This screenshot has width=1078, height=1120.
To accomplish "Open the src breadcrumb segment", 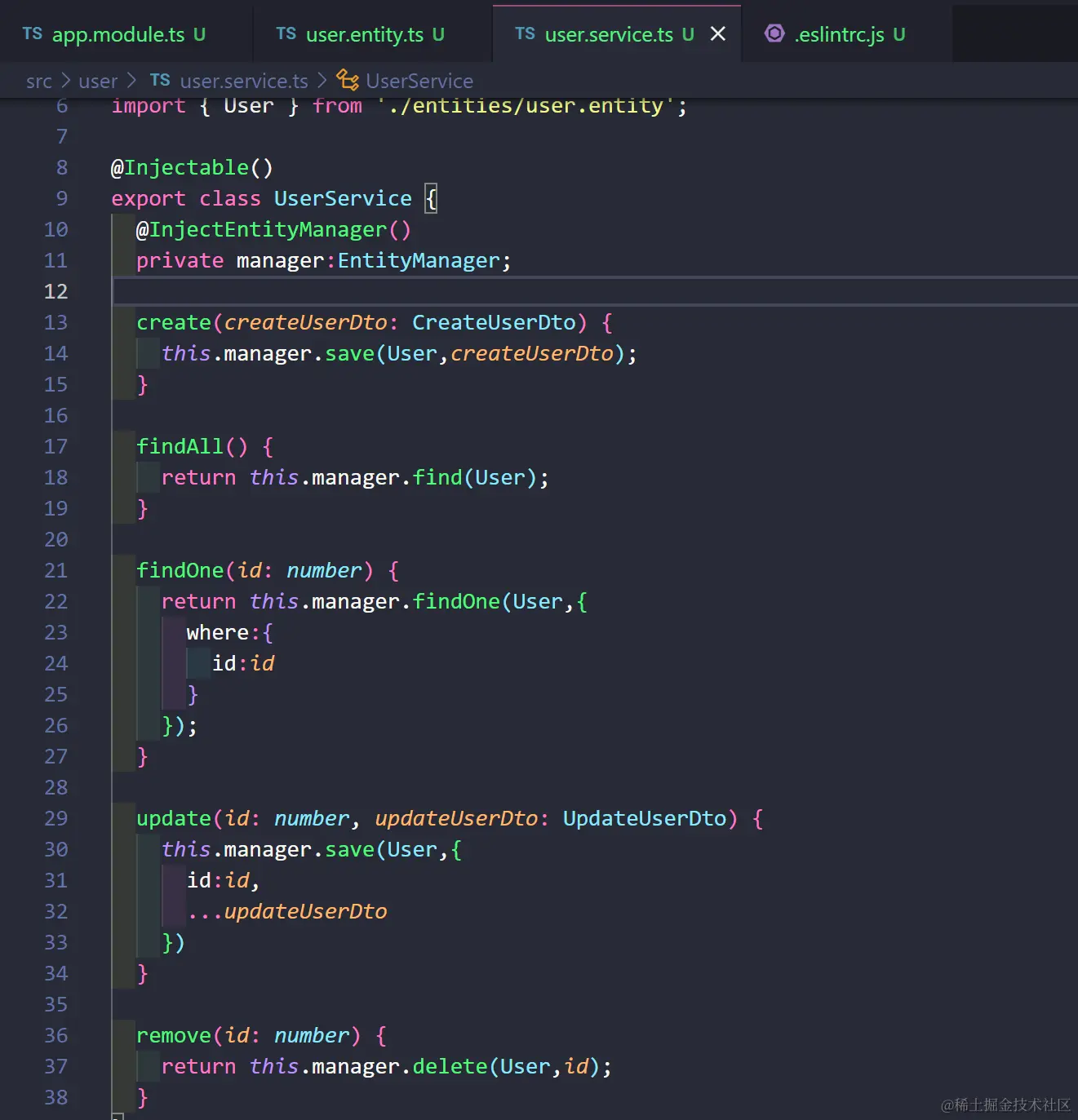I will [x=39, y=81].
